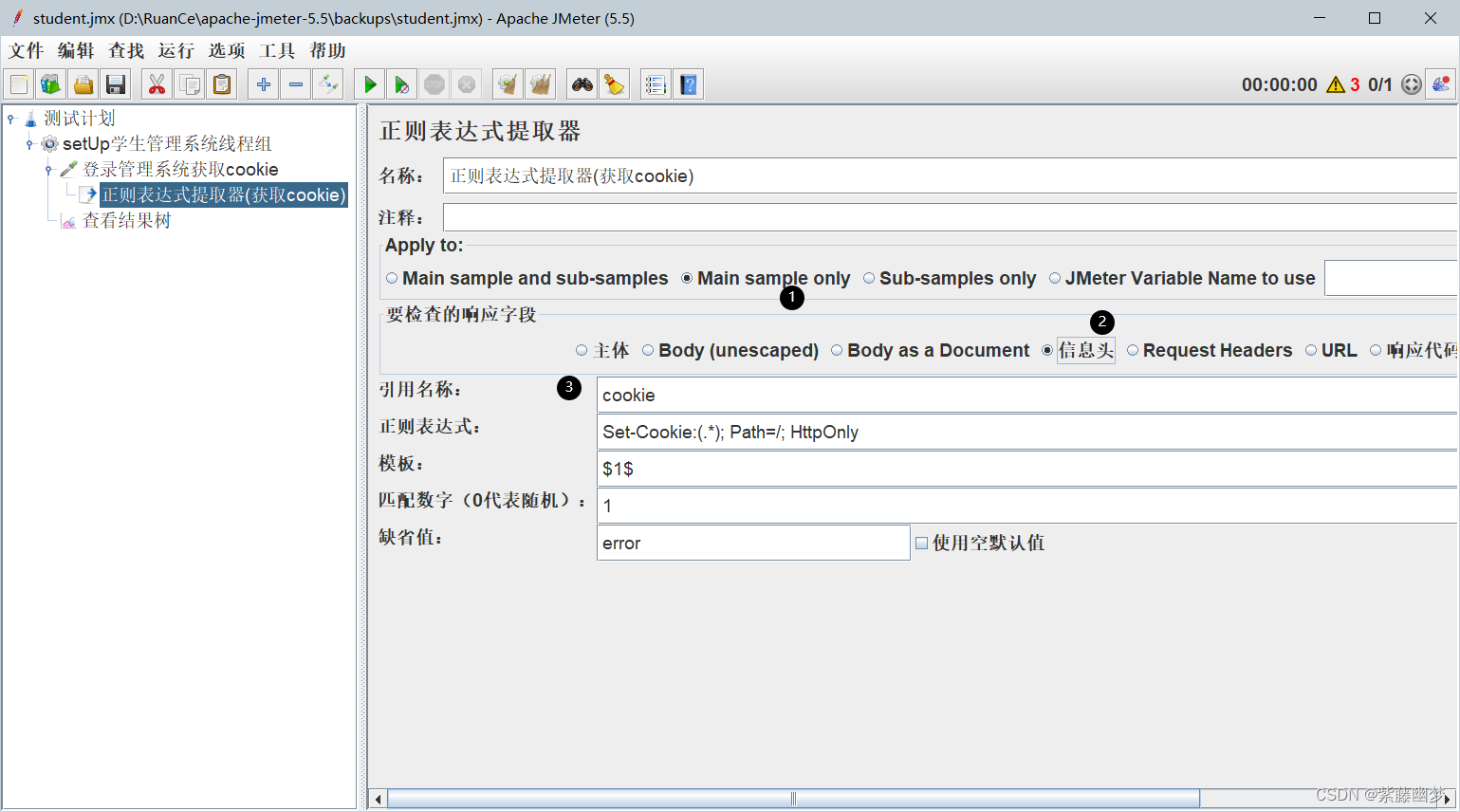Select Main sample only radio
This screenshot has height=812, width=1460.
click(687, 278)
